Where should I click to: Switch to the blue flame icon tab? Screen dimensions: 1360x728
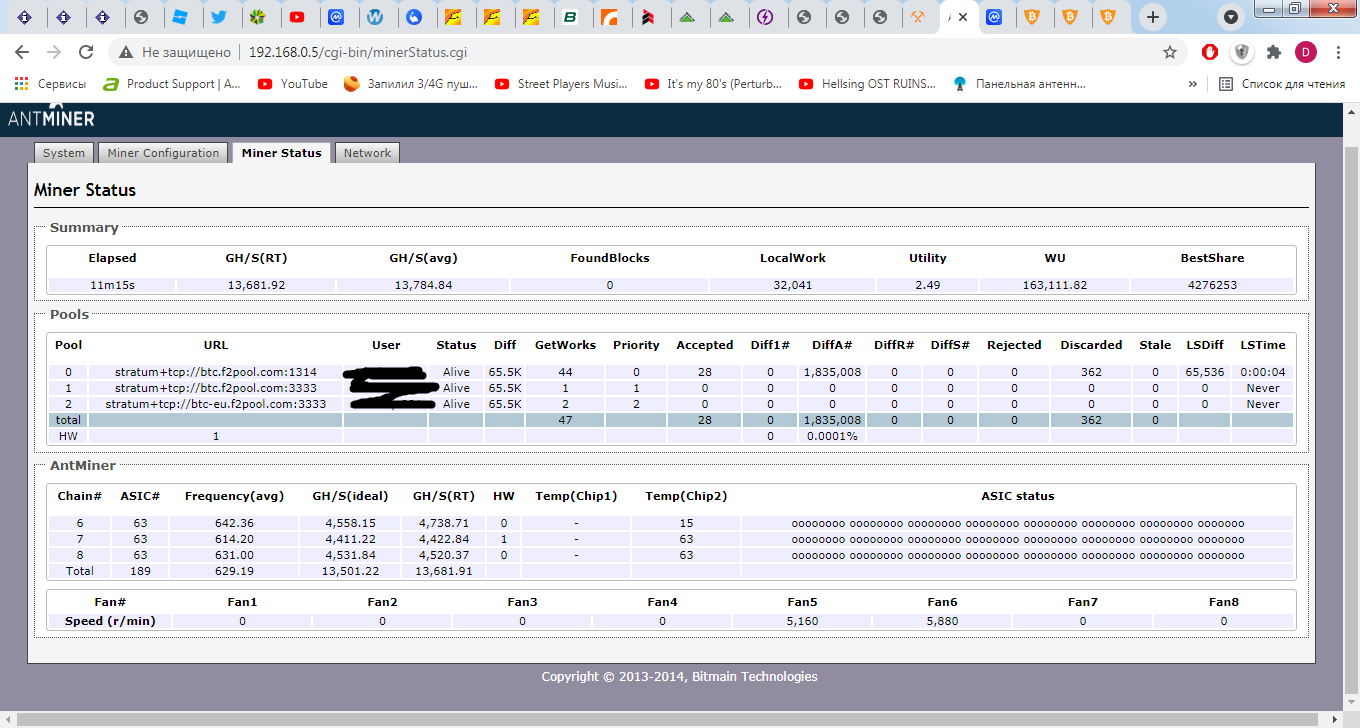click(x=413, y=17)
